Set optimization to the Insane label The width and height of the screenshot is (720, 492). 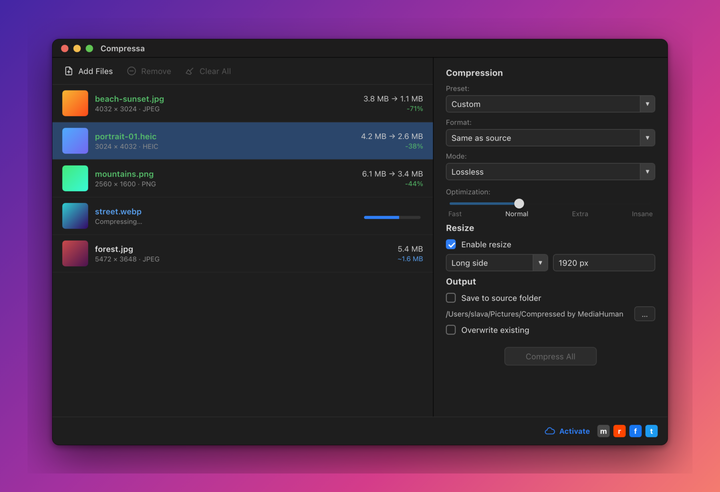click(642, 214)
